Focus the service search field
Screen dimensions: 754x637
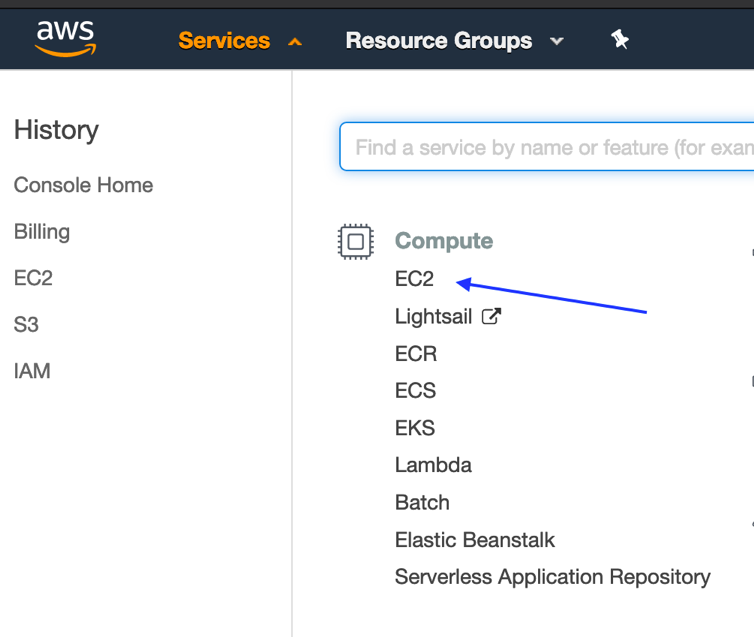click(550, 148)
